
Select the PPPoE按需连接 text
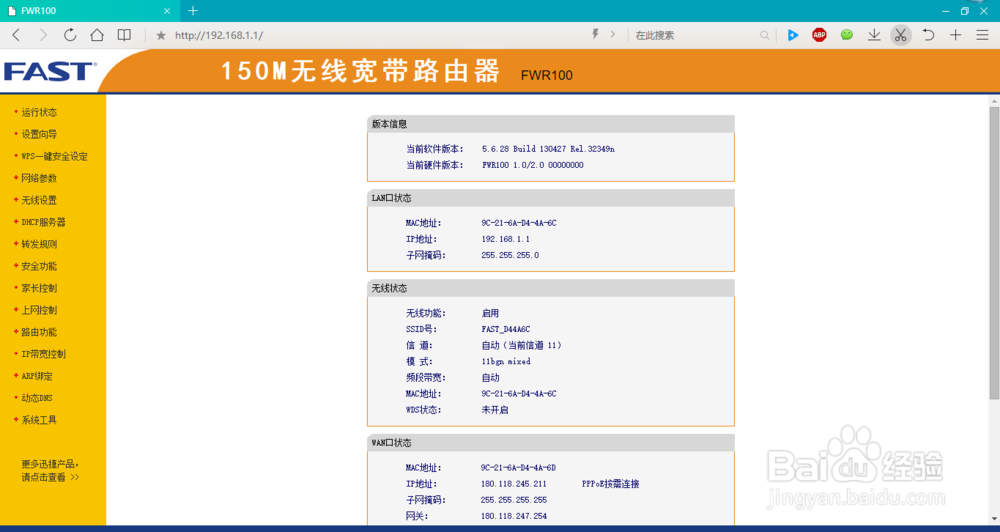610,484
